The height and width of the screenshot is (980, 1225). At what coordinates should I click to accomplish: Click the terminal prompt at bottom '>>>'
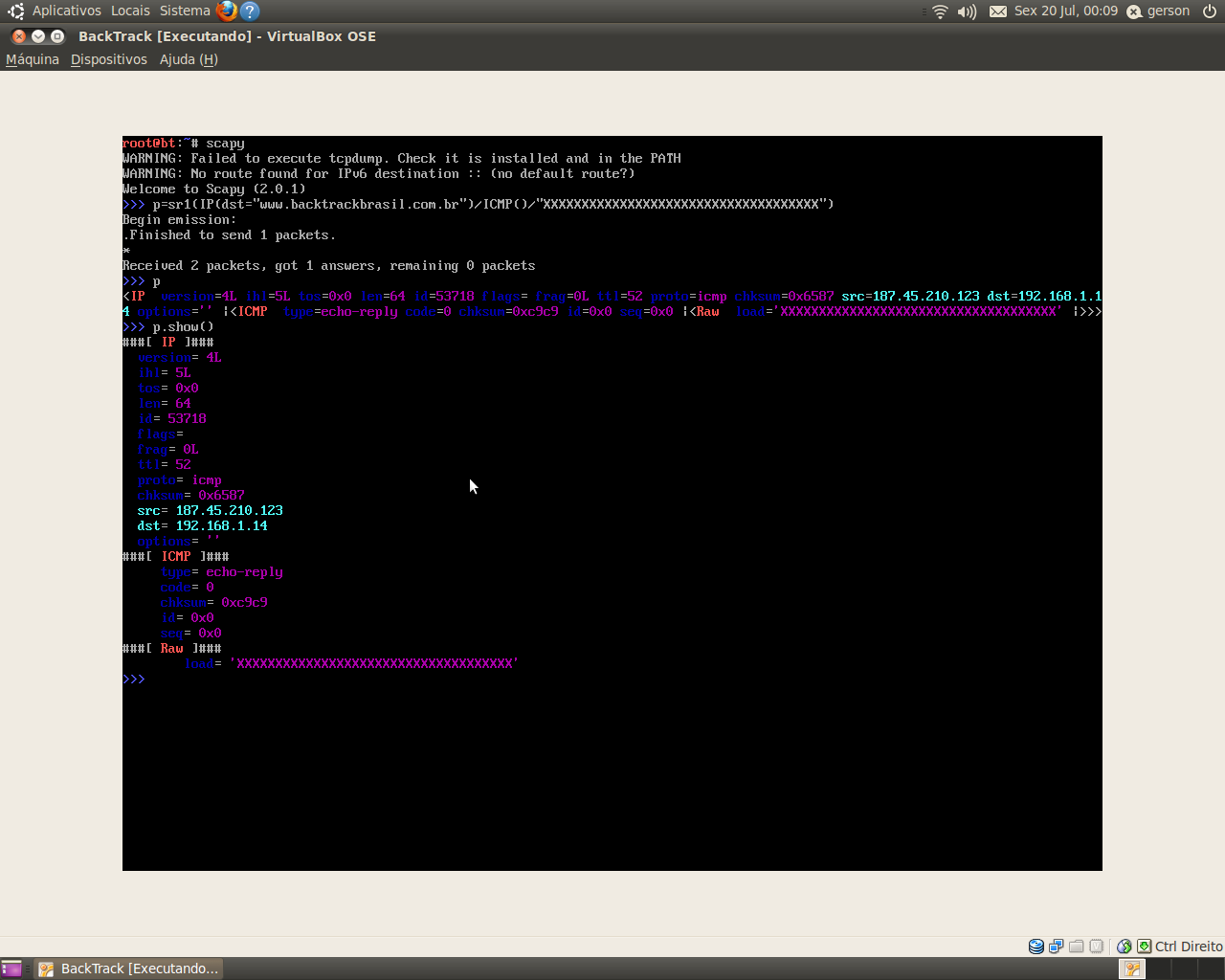tap(134, 679)
